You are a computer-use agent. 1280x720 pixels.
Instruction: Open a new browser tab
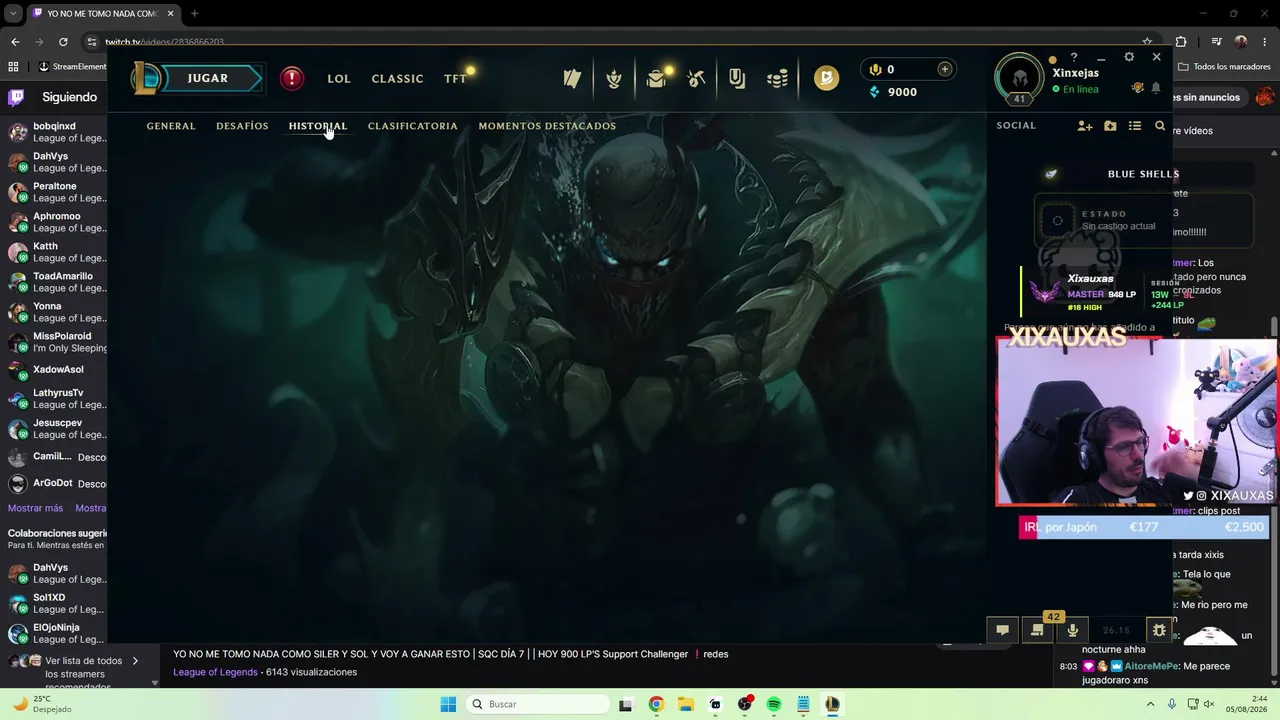[194, 14]
